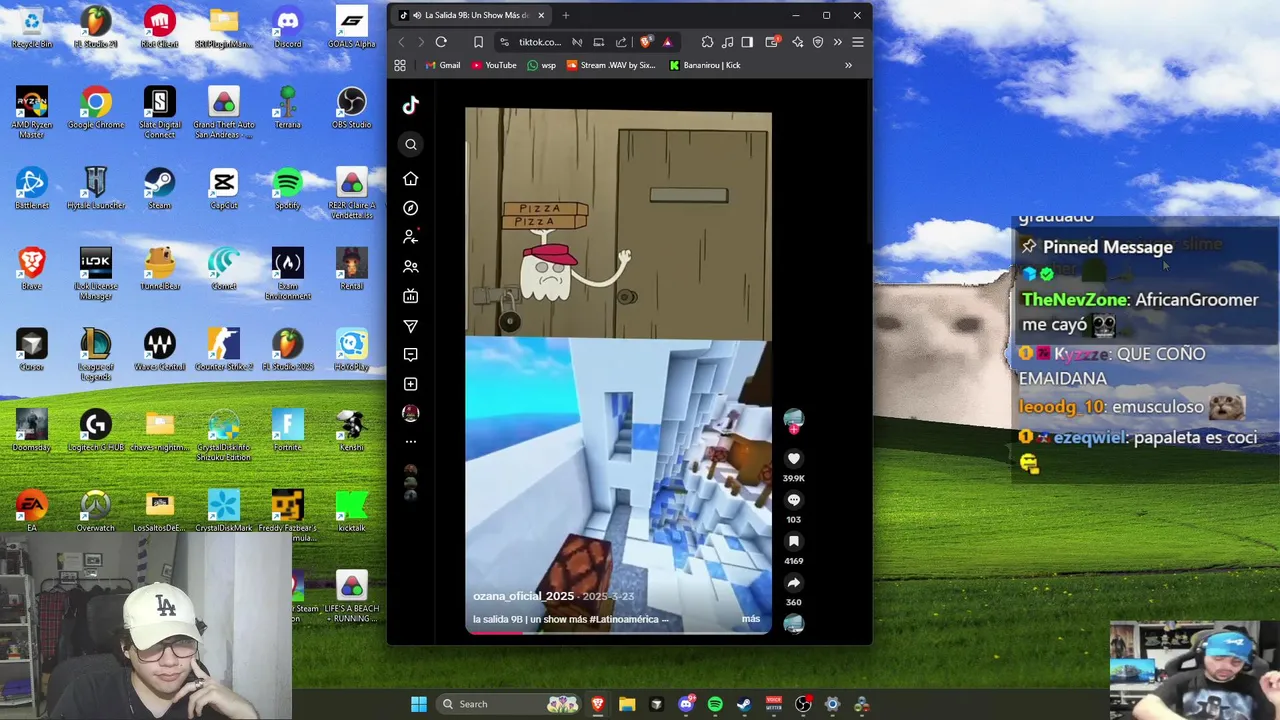Share the video with arrow button

point(794,583)
